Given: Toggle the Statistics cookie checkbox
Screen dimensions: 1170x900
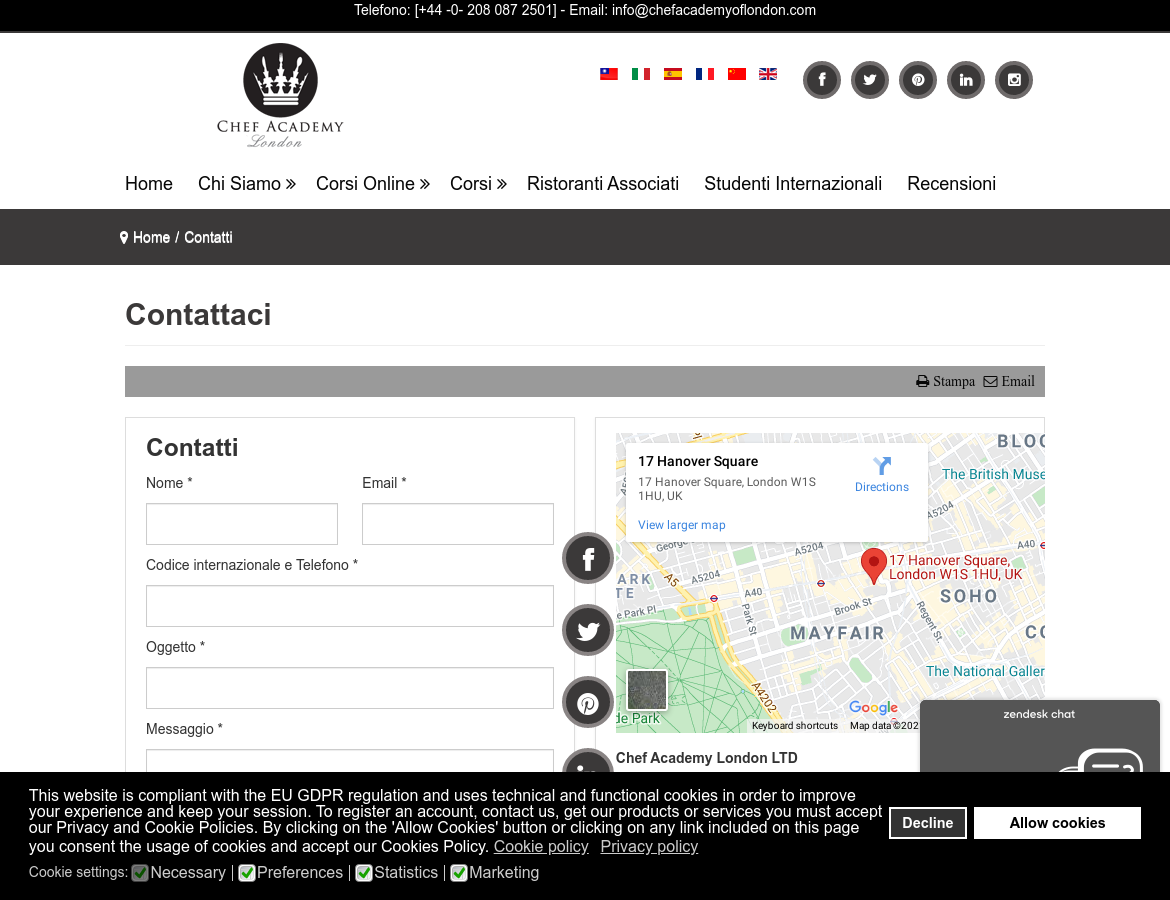Looking at the screenshot, I should click(x=364, y=873).
